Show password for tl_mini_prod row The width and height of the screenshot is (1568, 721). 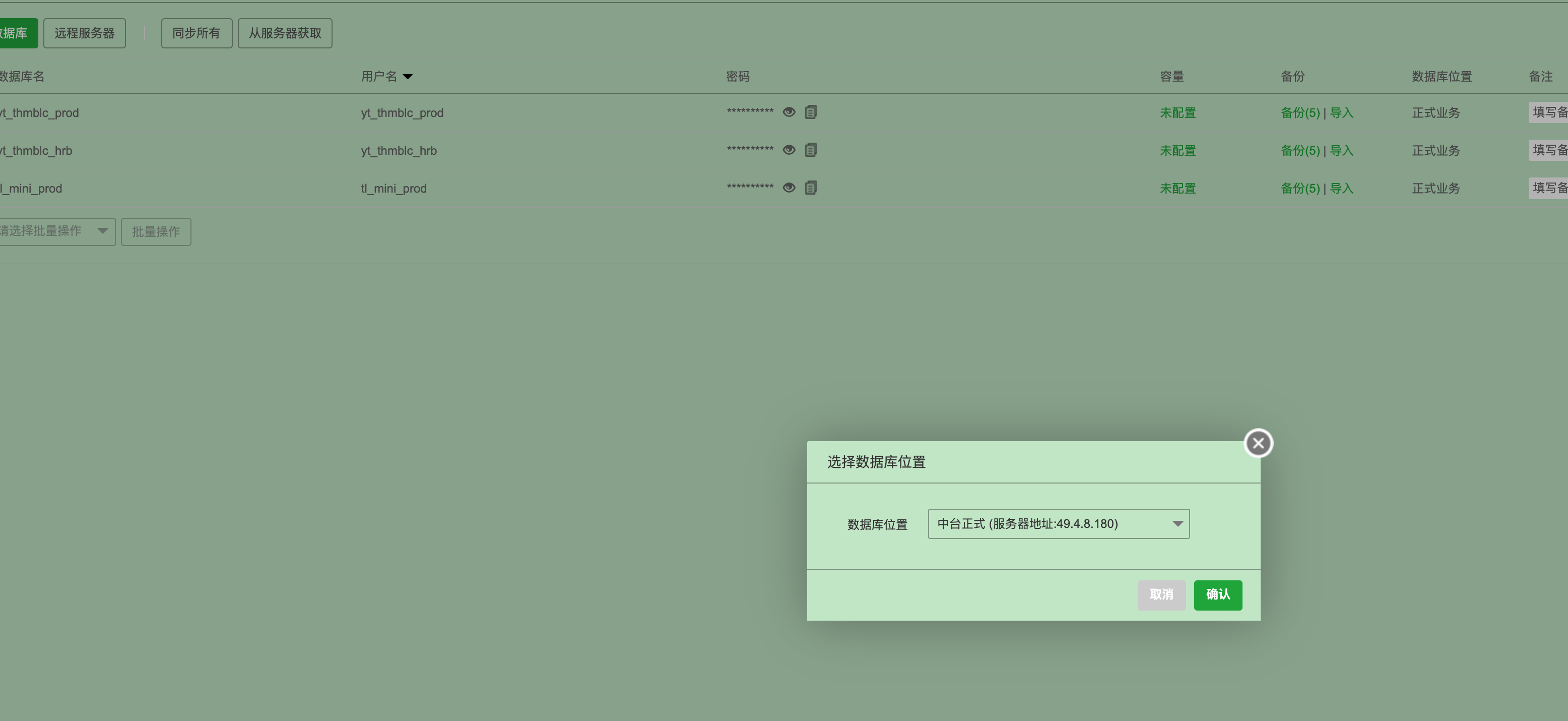click(789, 188)
